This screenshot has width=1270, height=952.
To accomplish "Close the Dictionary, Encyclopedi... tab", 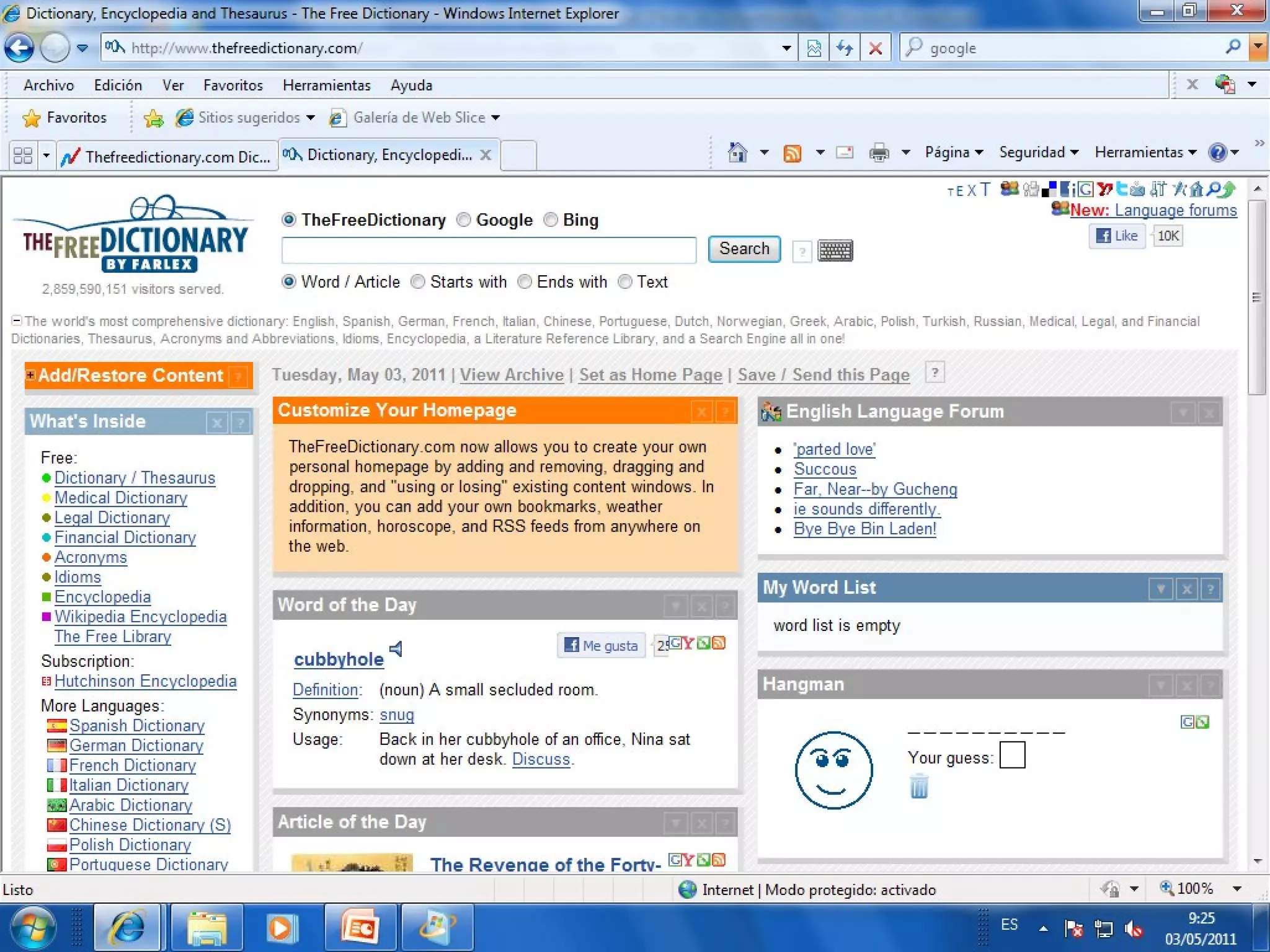I will pos(486,155).
